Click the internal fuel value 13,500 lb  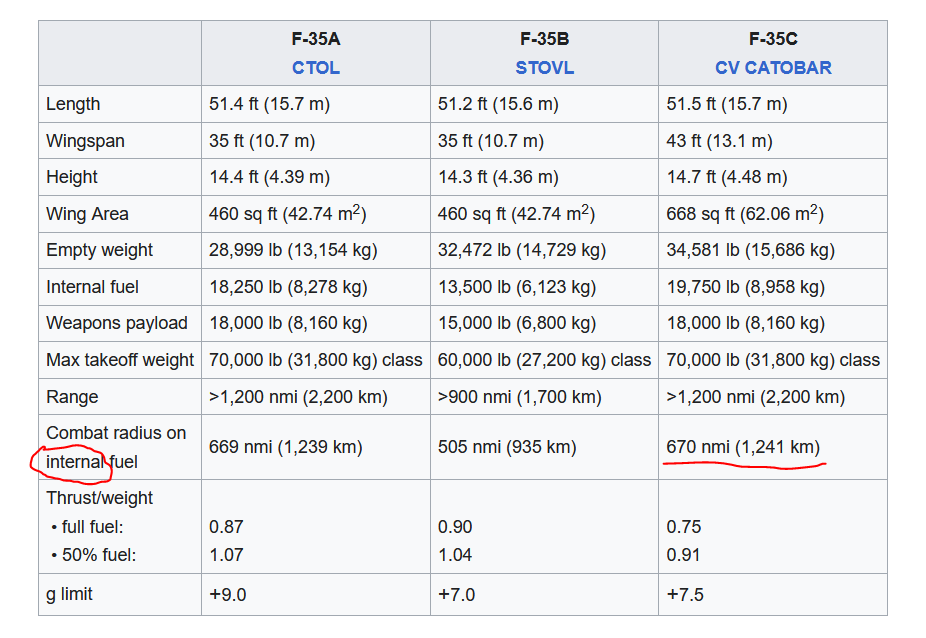[x=517, y=287]
